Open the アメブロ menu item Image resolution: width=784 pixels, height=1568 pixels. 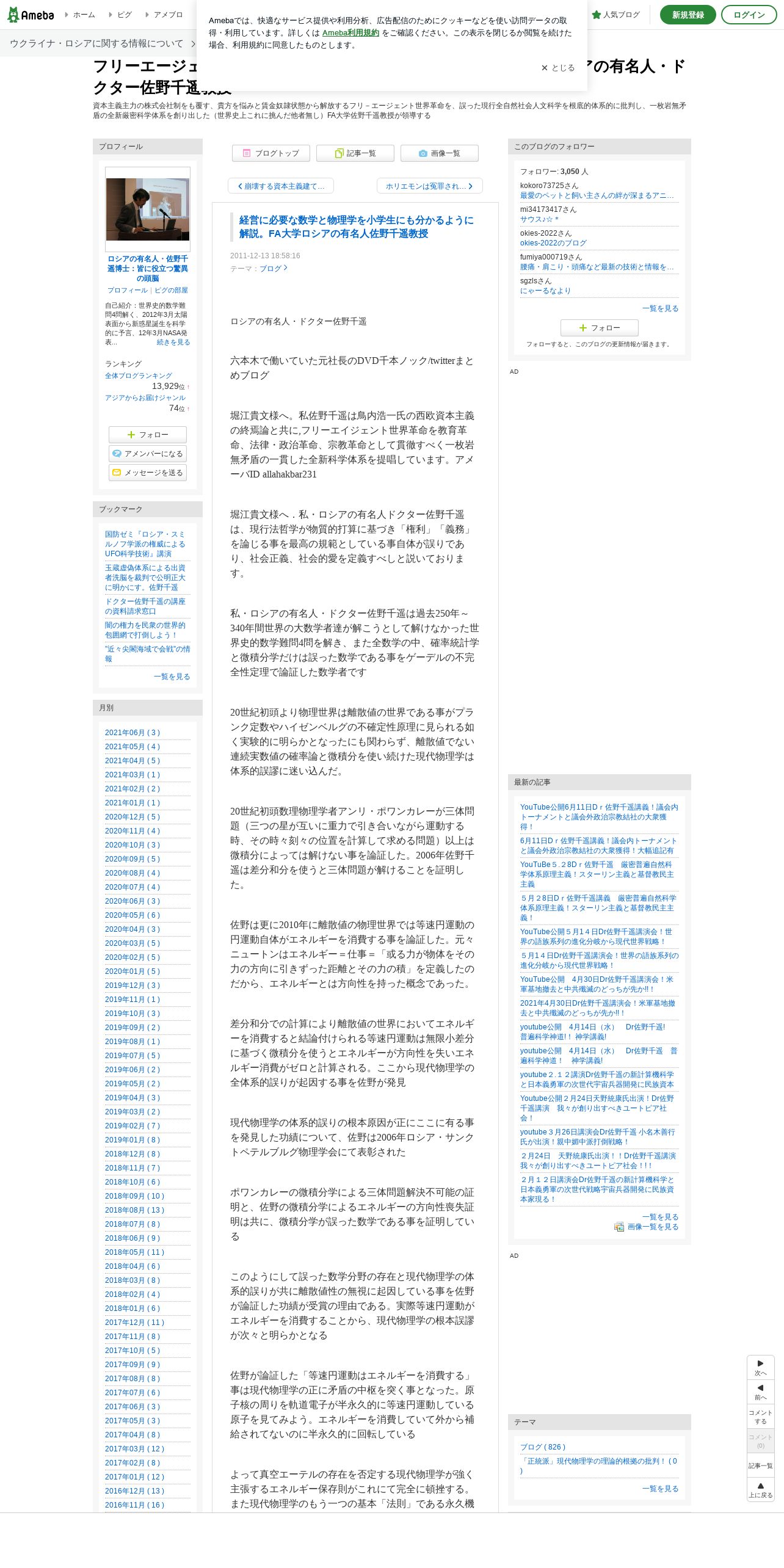(x=164, y=15)
